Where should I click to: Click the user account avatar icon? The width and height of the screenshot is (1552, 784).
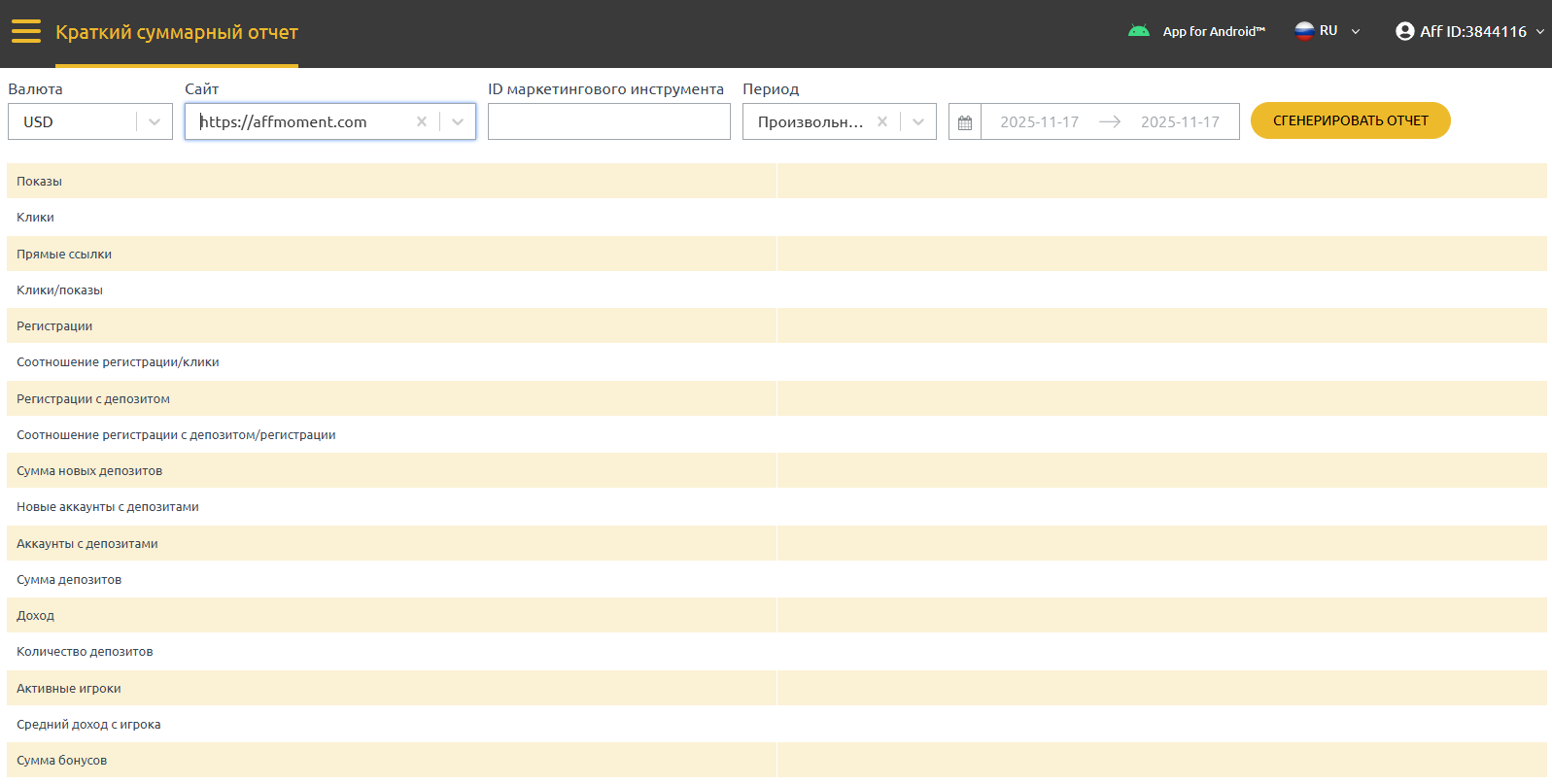pyautogui.click(x=1404, y=31)
